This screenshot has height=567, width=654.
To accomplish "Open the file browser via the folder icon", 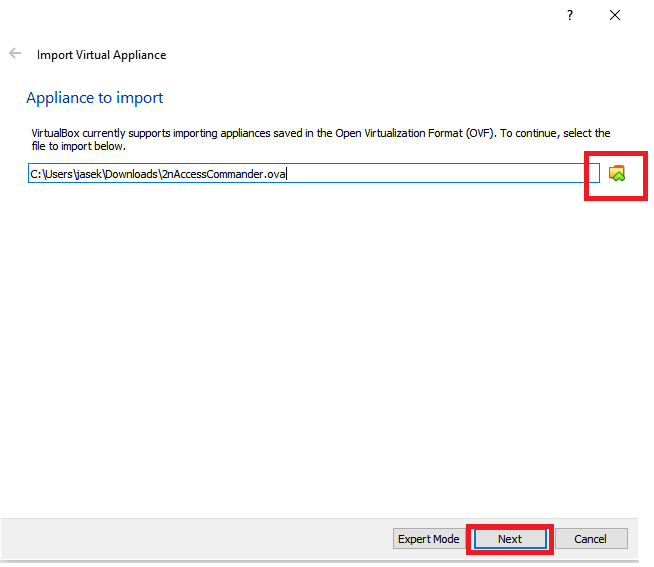I will pos(616,173).
